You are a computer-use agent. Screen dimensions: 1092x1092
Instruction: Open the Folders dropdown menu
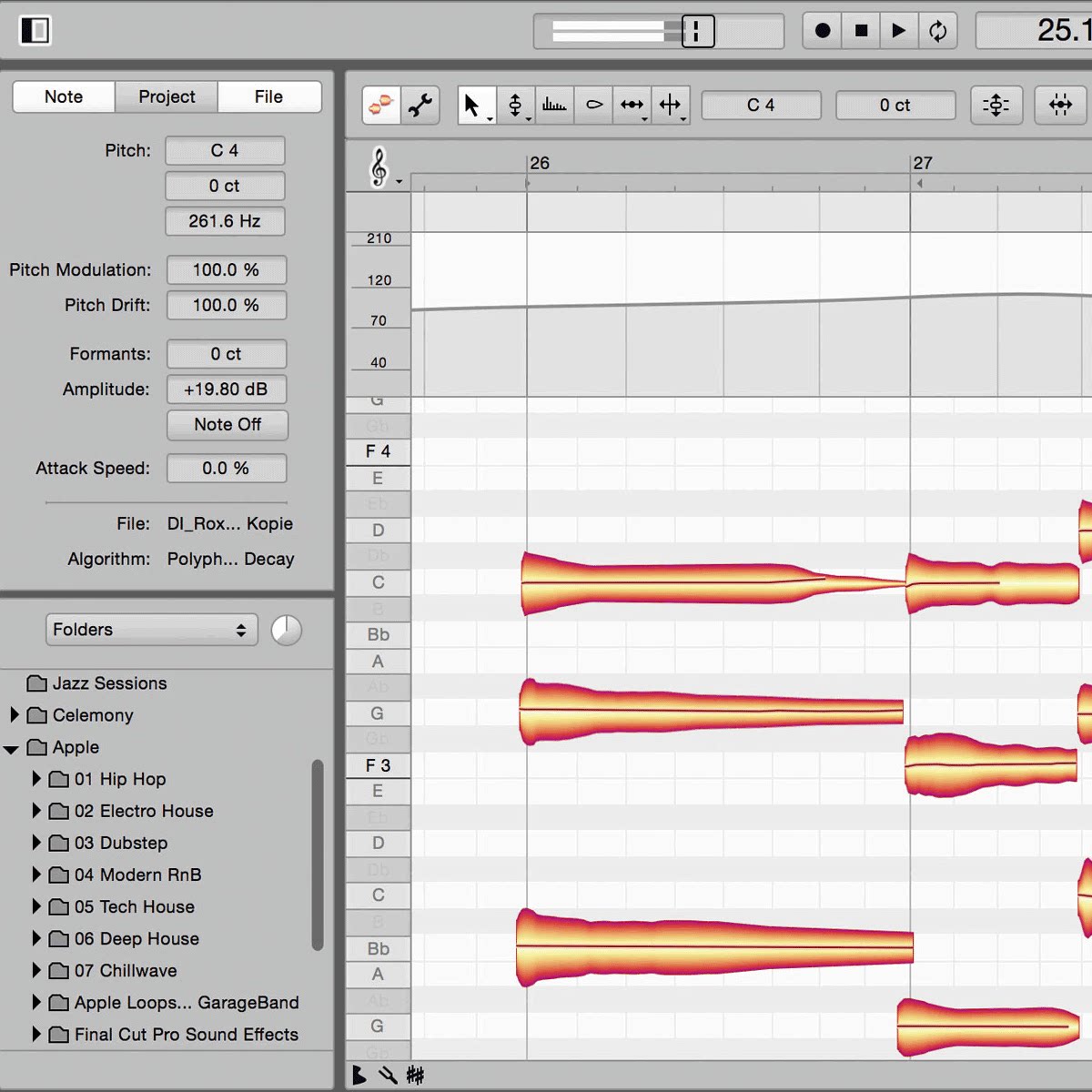151,630
